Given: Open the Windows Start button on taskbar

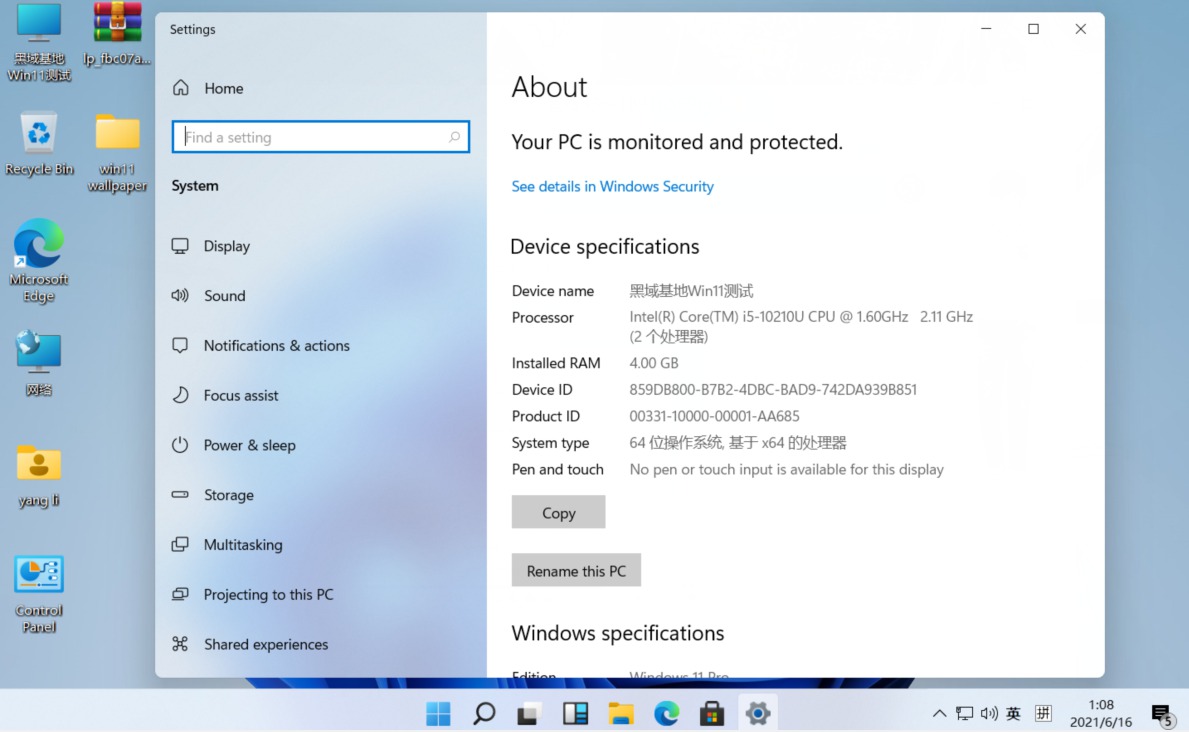Looking at the screenshot, I should point(438,714).
